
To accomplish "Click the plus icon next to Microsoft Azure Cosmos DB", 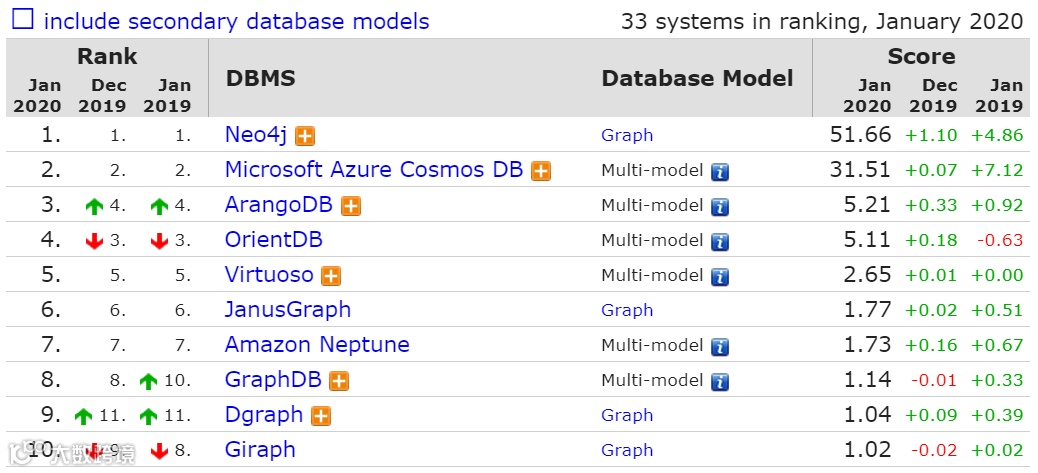I will point(541,171).
